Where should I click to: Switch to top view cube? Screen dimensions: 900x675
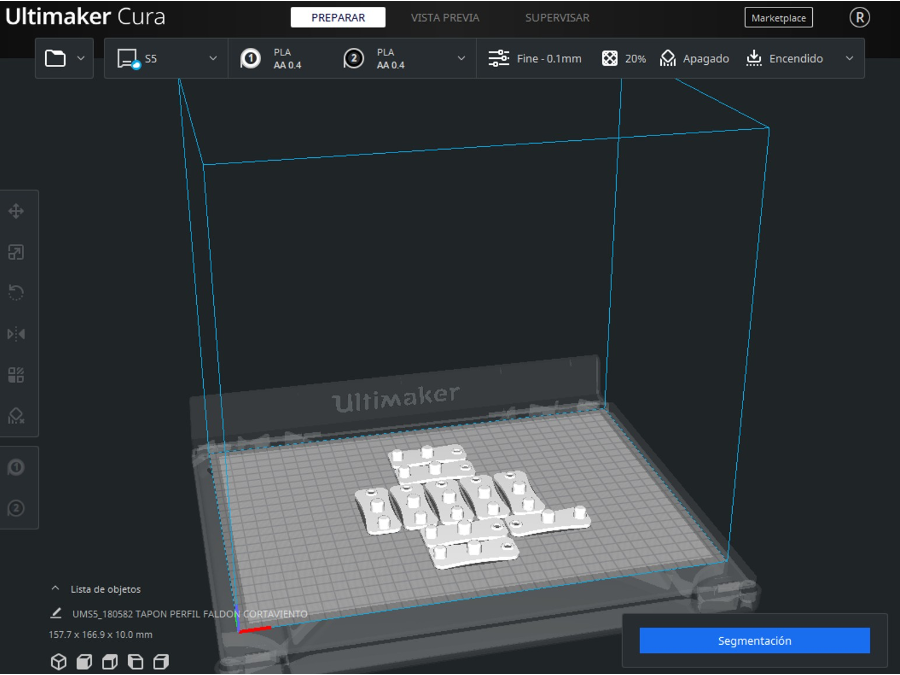click(110, 662)
